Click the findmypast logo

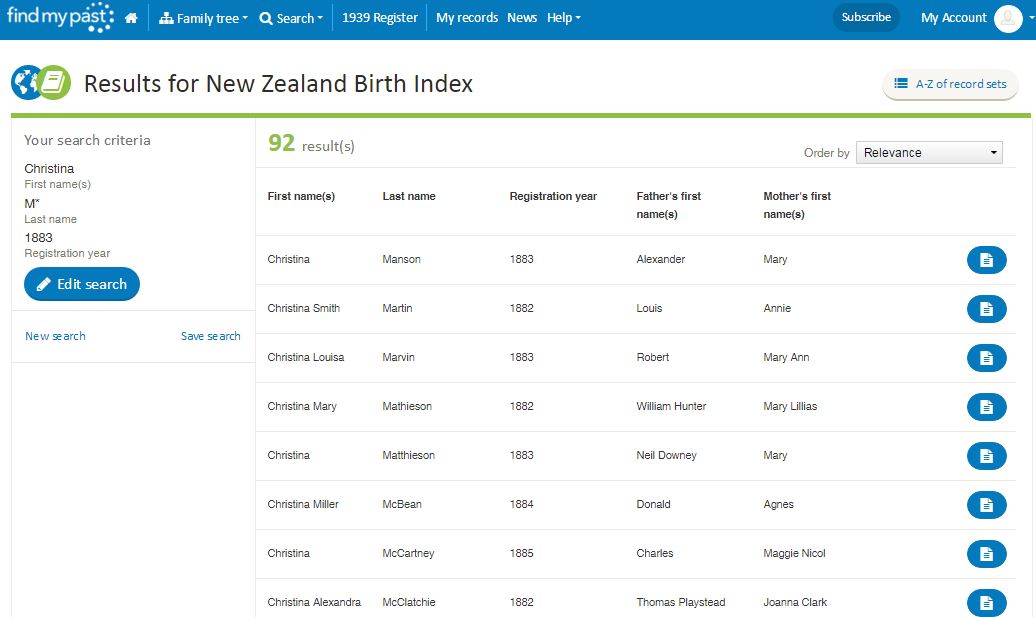(x=59, y=17)
